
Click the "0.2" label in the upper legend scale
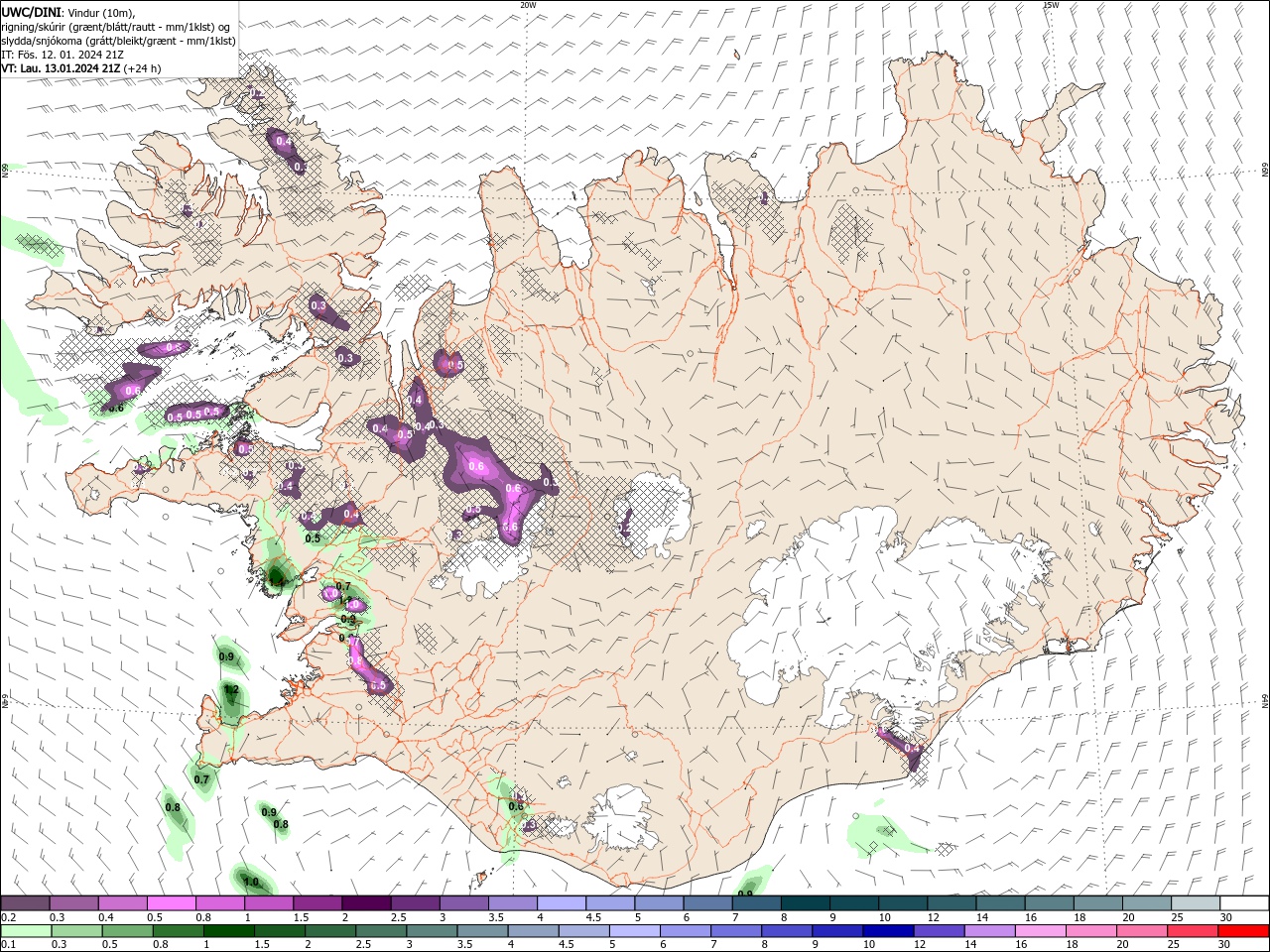pyautogui.click(x=8, y=917)
